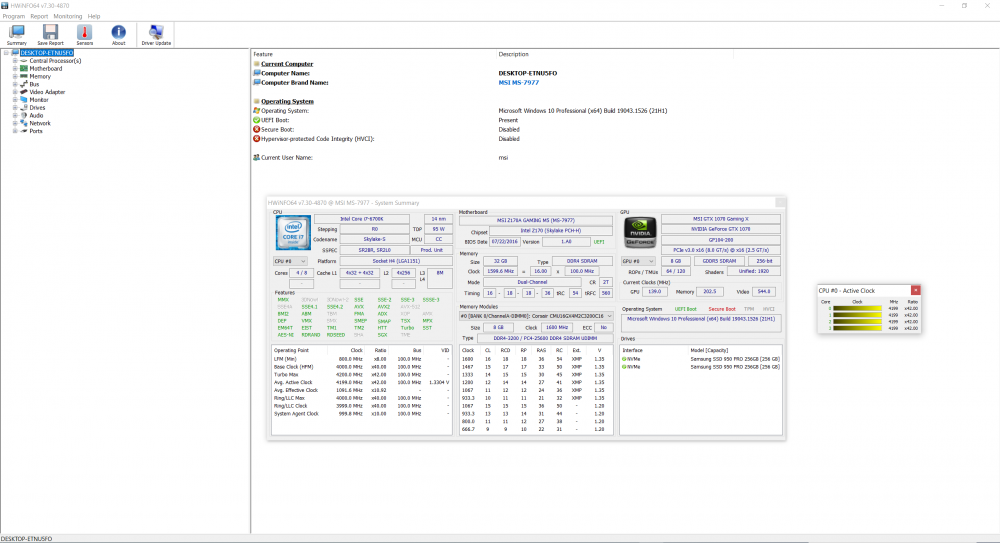This screenshot has width=1000, height=543.
Task: Click the Prod. Unit field
Action: pyautogui.click(x=432, y=250)
